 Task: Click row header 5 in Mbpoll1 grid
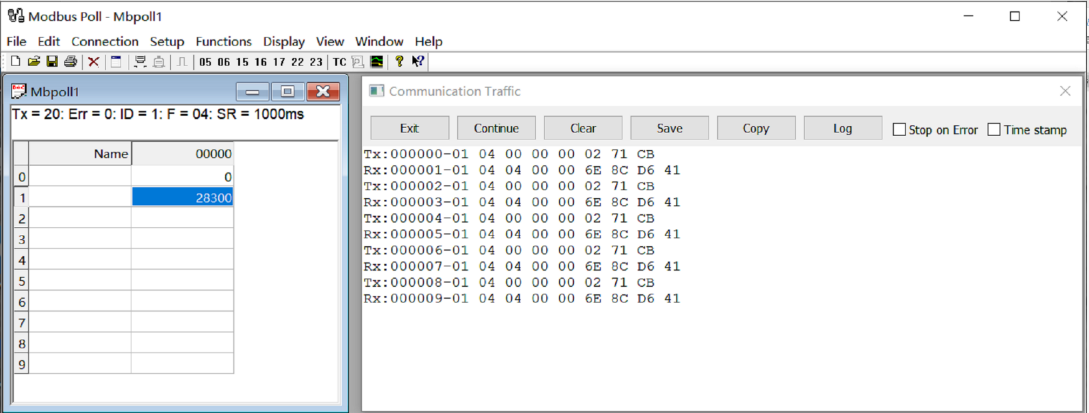[21, 281]
